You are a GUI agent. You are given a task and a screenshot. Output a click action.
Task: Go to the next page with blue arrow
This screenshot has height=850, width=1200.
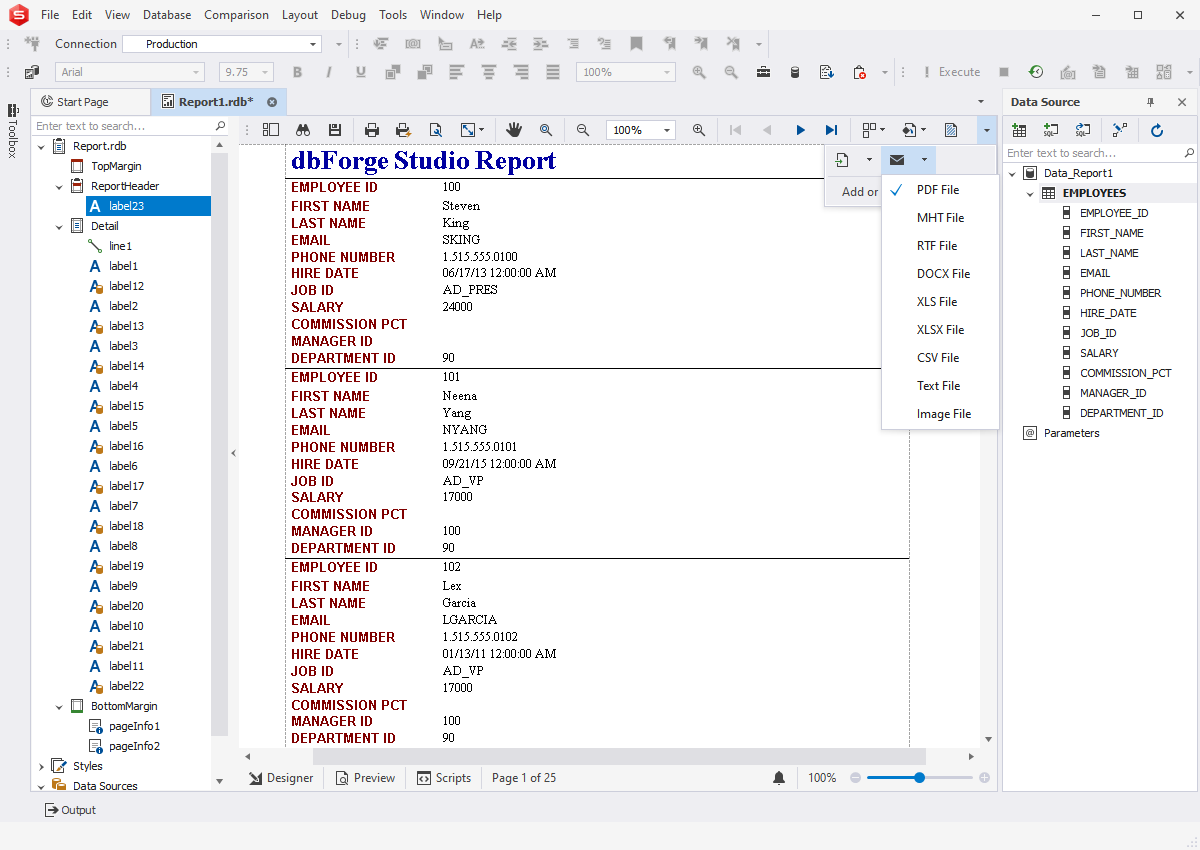click(800, 130)
